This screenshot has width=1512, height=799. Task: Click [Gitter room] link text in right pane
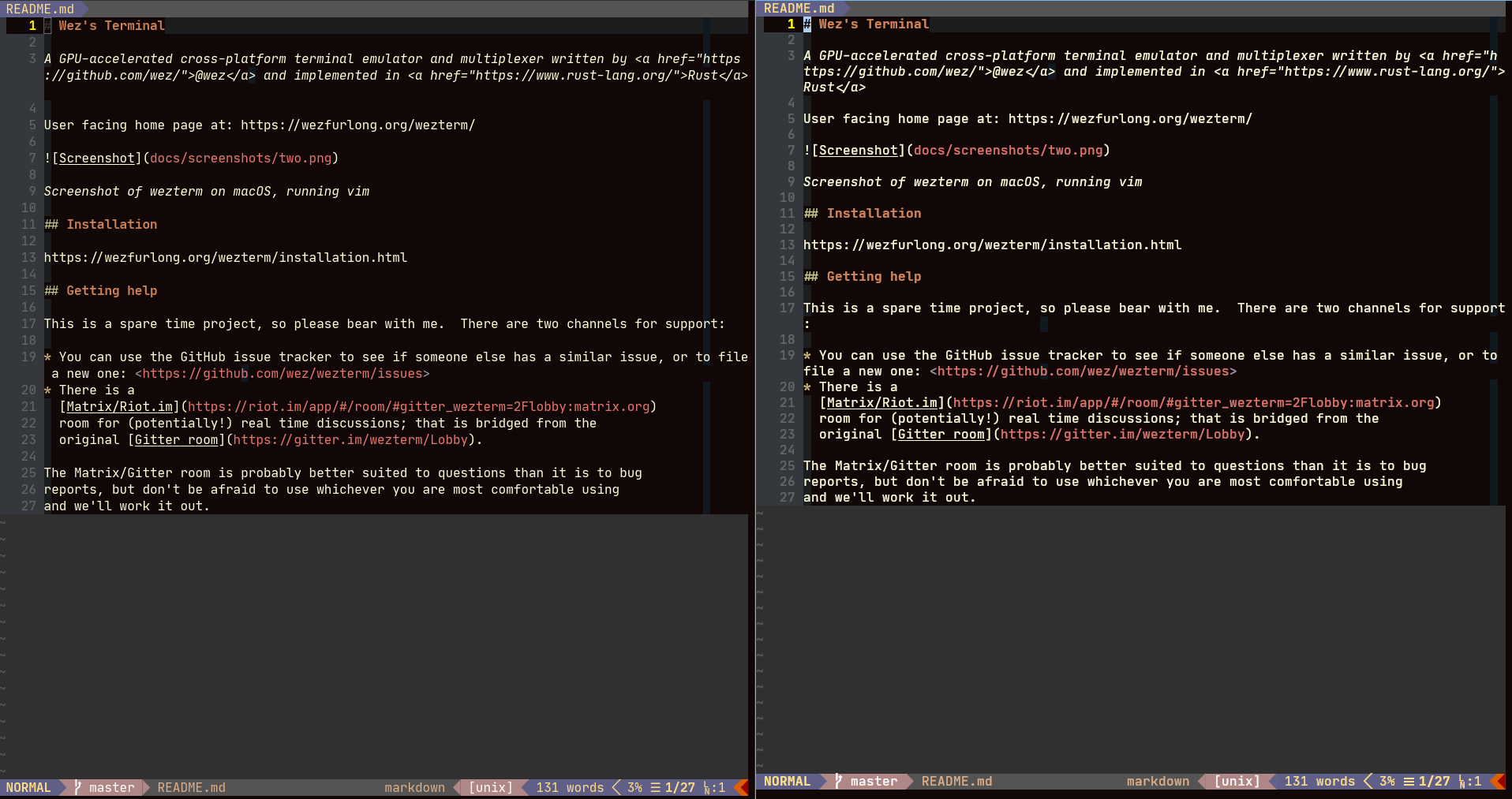click(x=941, y=434)
